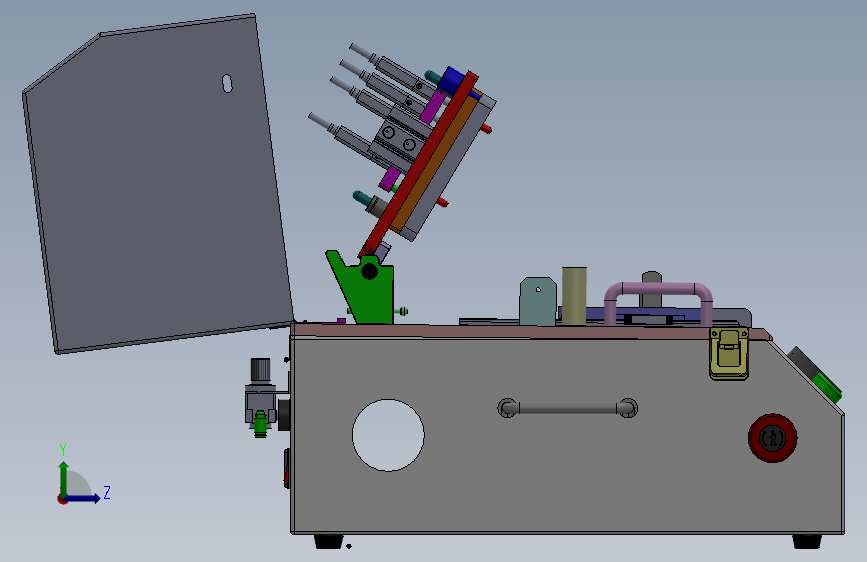867x562 pixels.
Task: Pick the red switch on the rear lower edge
Action: point(286,469)
